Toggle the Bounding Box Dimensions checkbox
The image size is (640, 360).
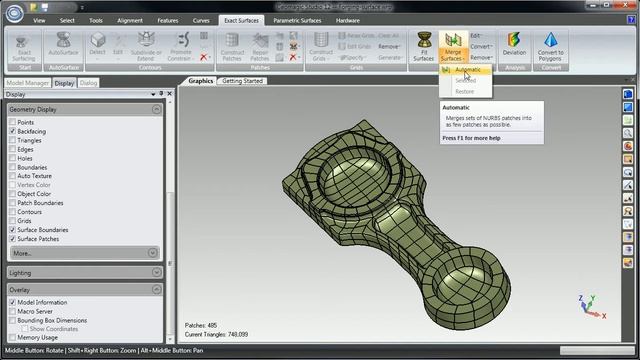(x=13, y=320)
